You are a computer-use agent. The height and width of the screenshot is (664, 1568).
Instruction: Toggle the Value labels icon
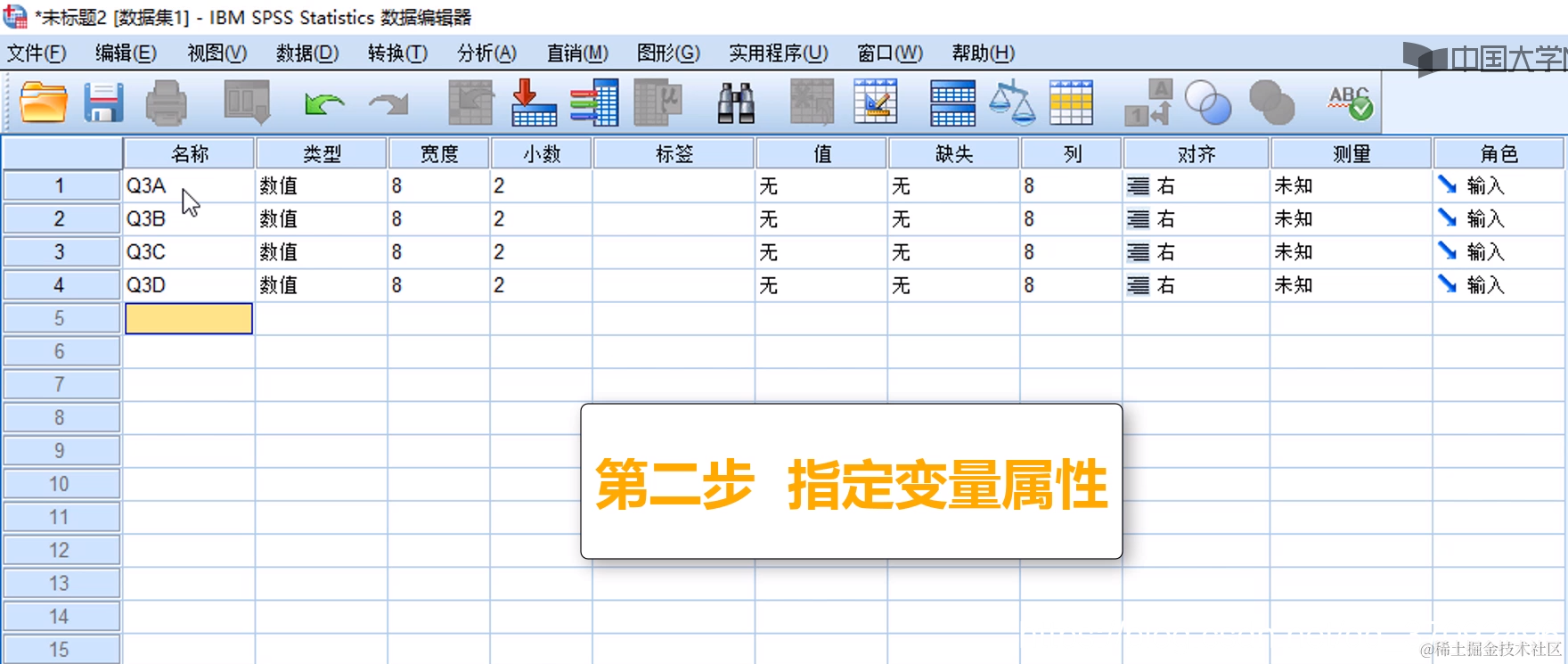1148,102
